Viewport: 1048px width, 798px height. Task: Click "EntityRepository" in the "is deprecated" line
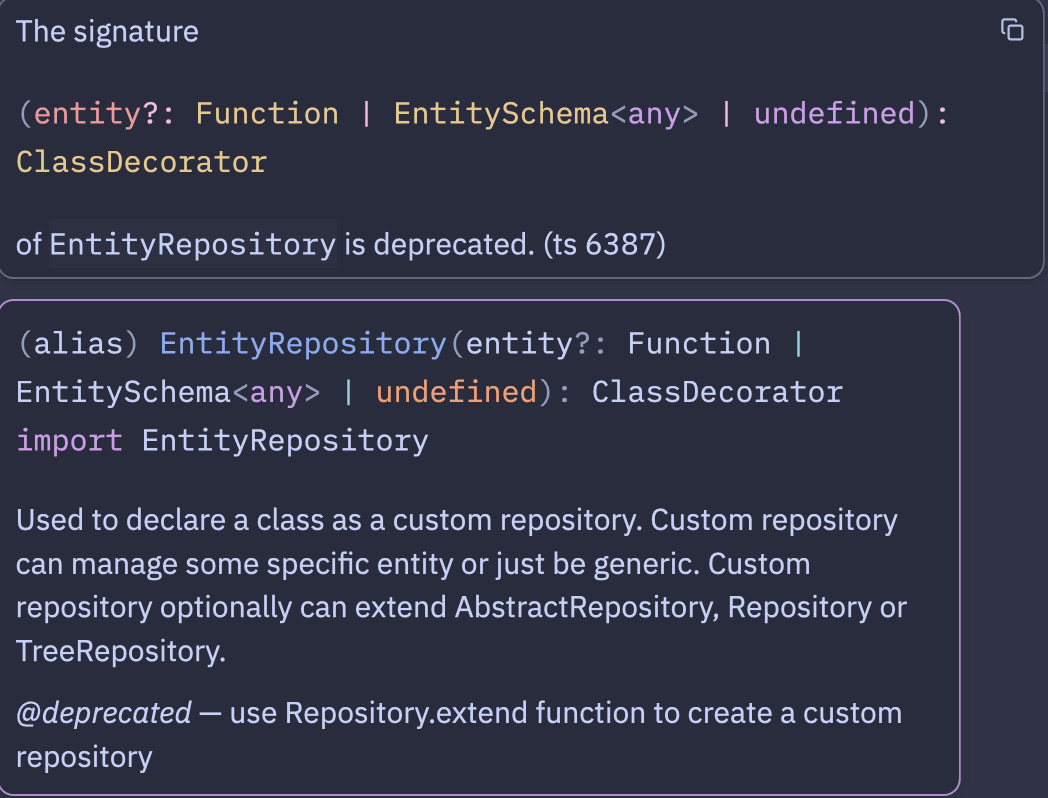(x=192, y=244)
